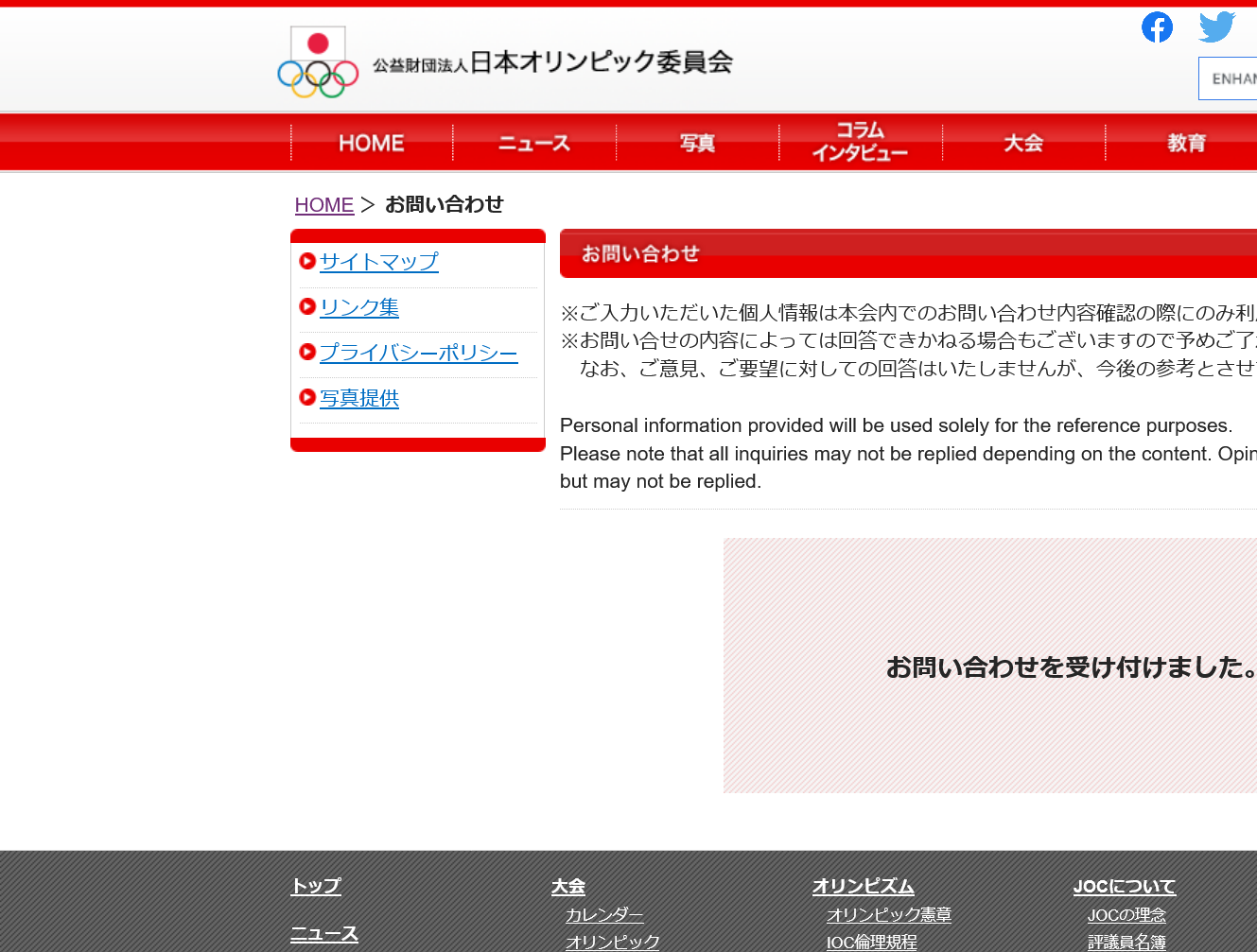Select コラム インタビュー in the navigation bar

coord(861,143)
